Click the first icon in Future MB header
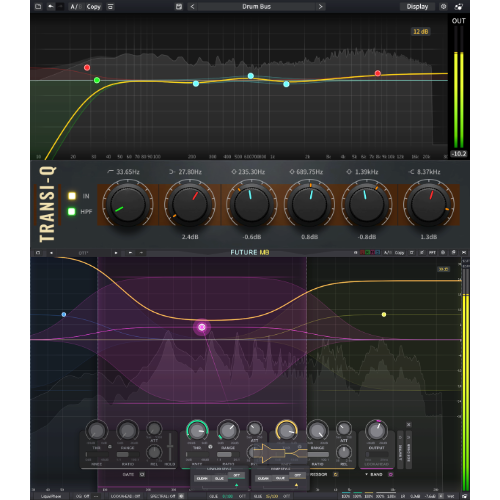This screenshot has height=500, width=500. coord(38,253)
